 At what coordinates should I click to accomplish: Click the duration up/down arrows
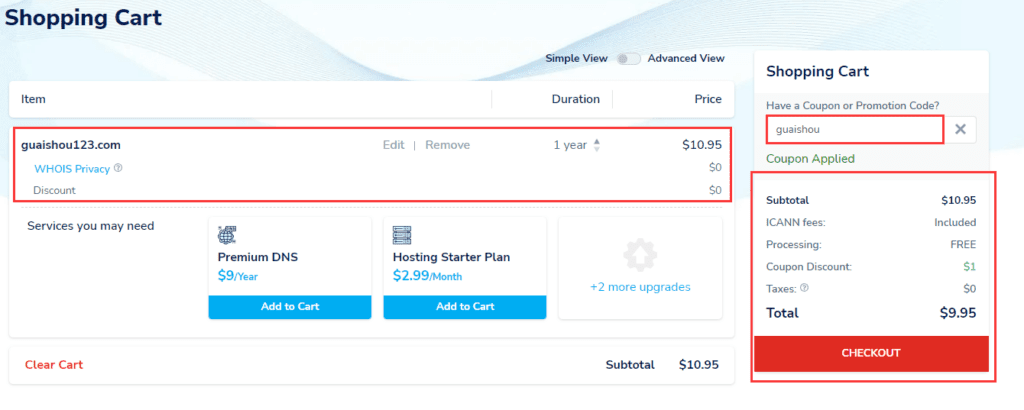click(597, 145)
